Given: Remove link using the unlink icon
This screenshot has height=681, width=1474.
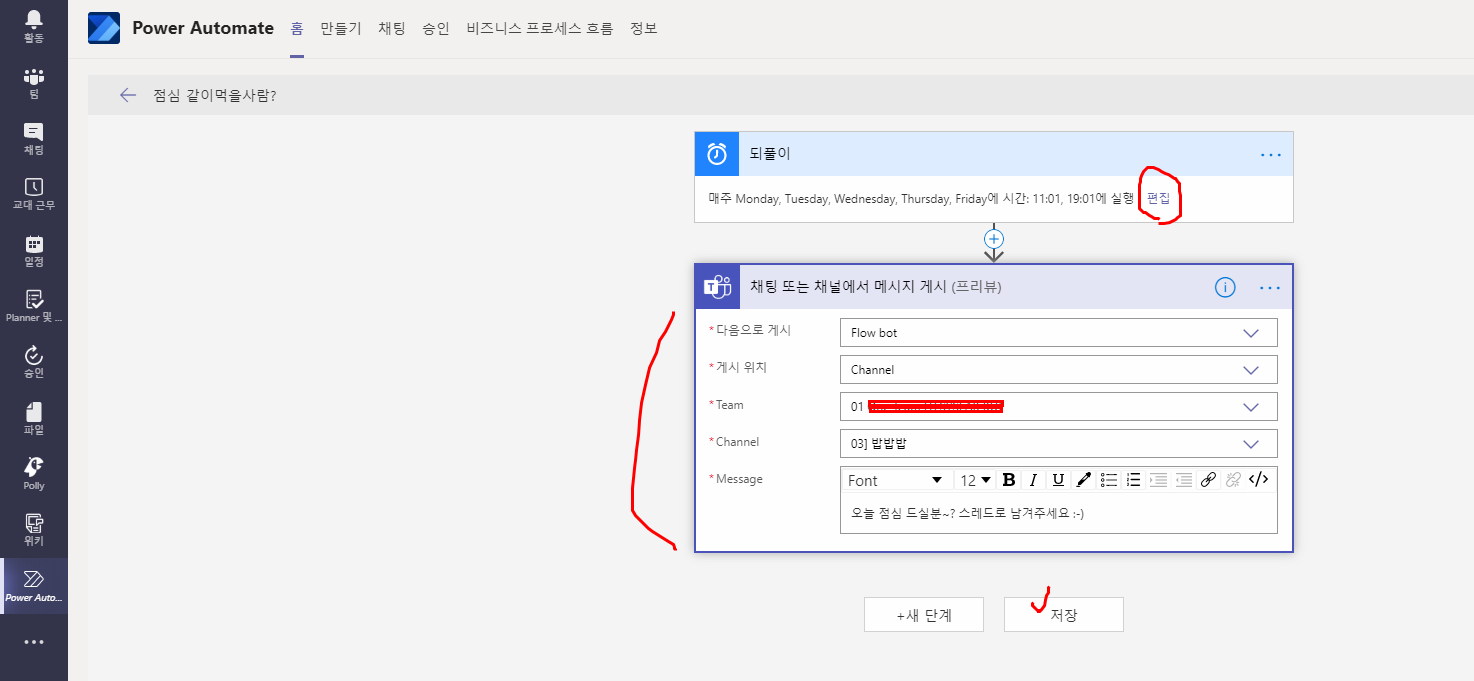Looking at the screenshot, I should (x=1233, y=480).
